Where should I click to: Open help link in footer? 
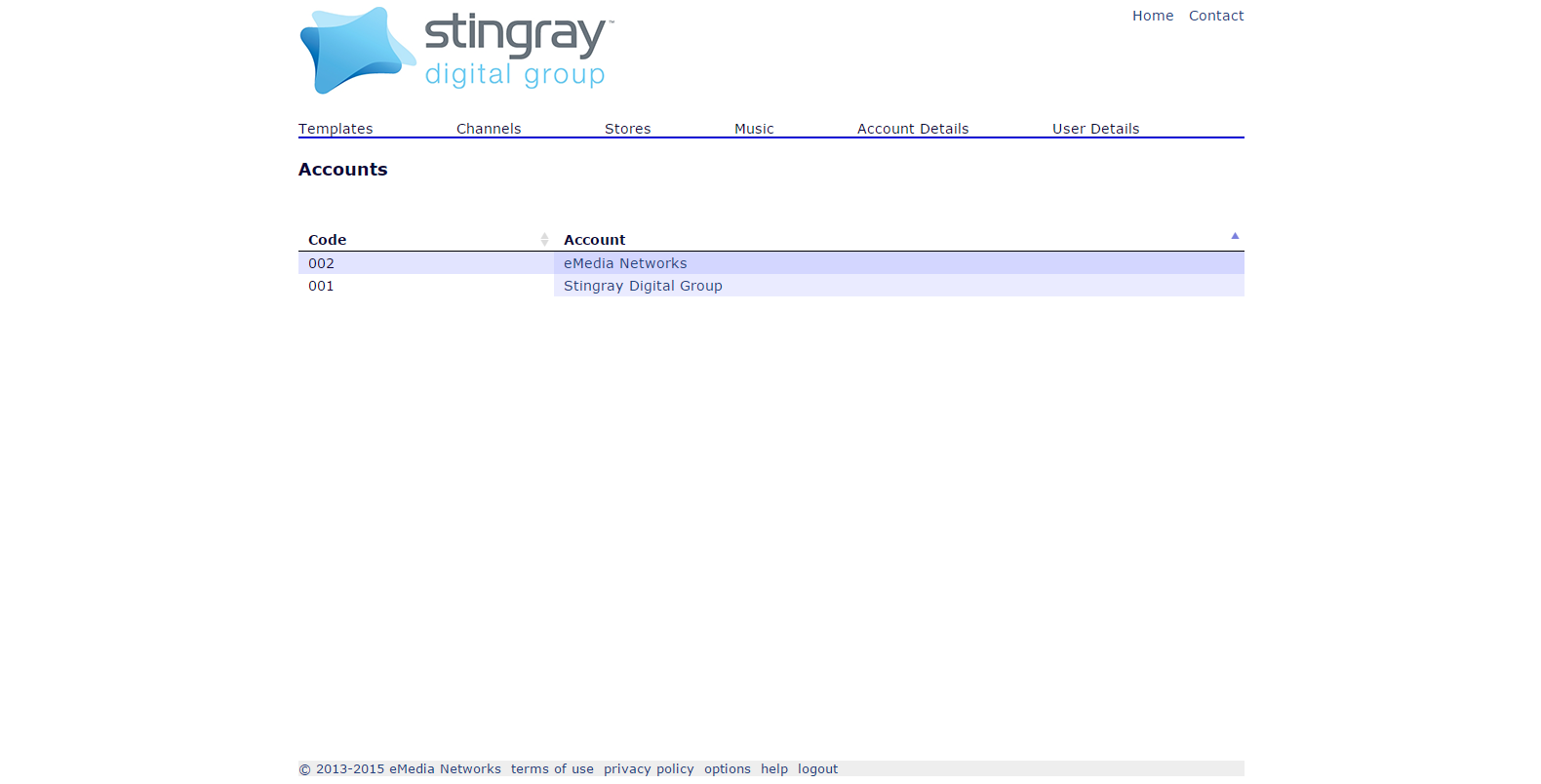point(774,769)
